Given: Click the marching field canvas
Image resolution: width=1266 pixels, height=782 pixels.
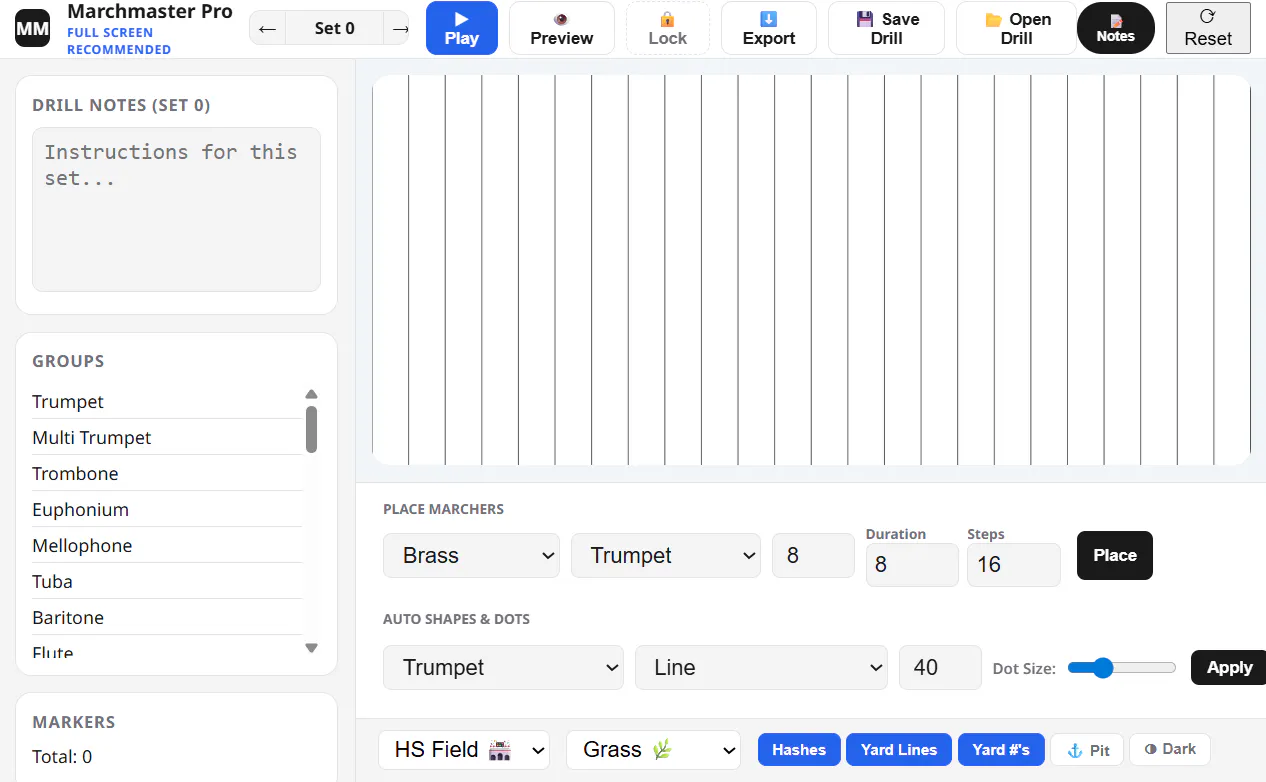Looking at the screenshot, I should [x=811, y=270].
